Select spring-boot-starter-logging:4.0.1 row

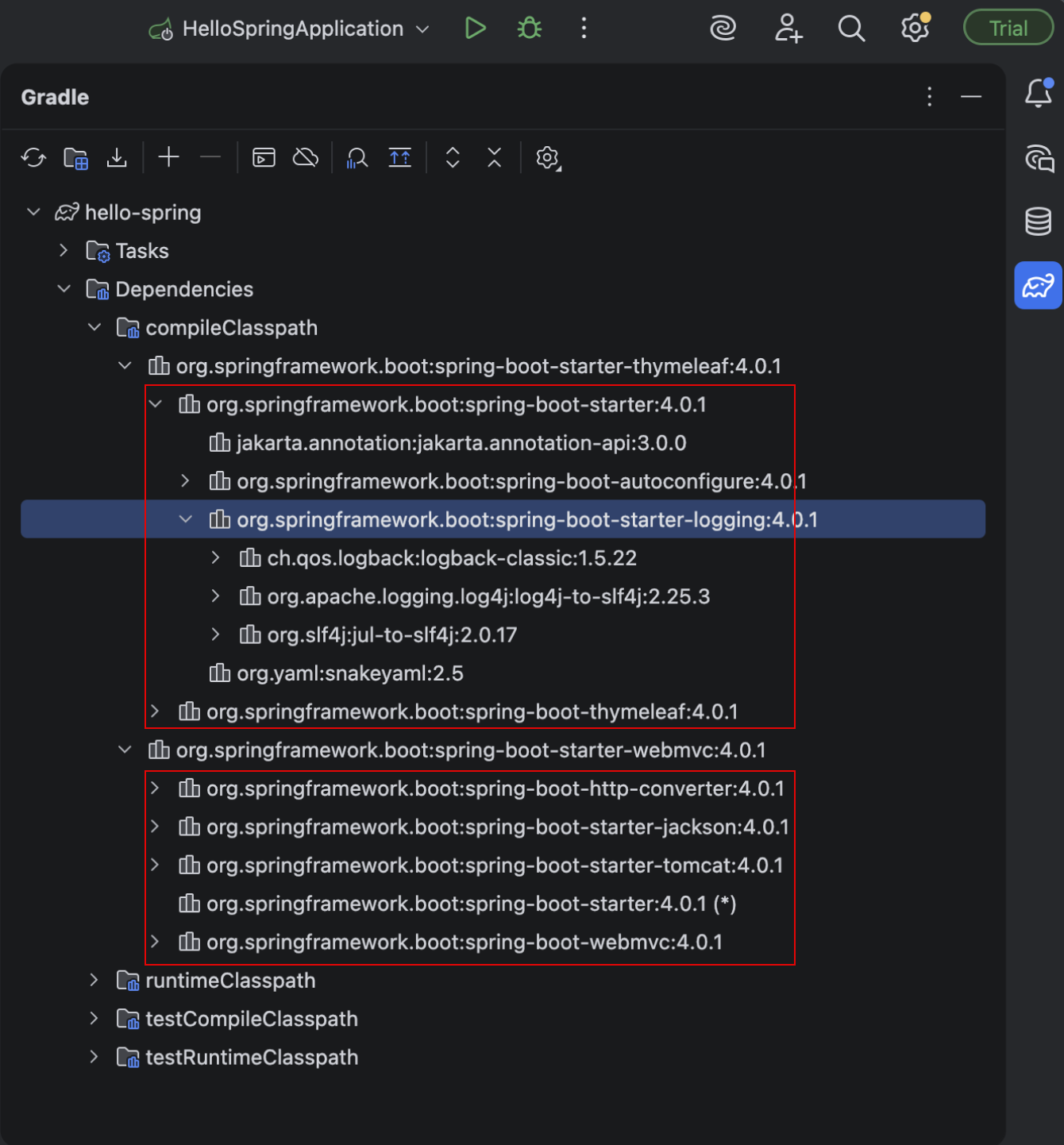(x=503, y=519)
